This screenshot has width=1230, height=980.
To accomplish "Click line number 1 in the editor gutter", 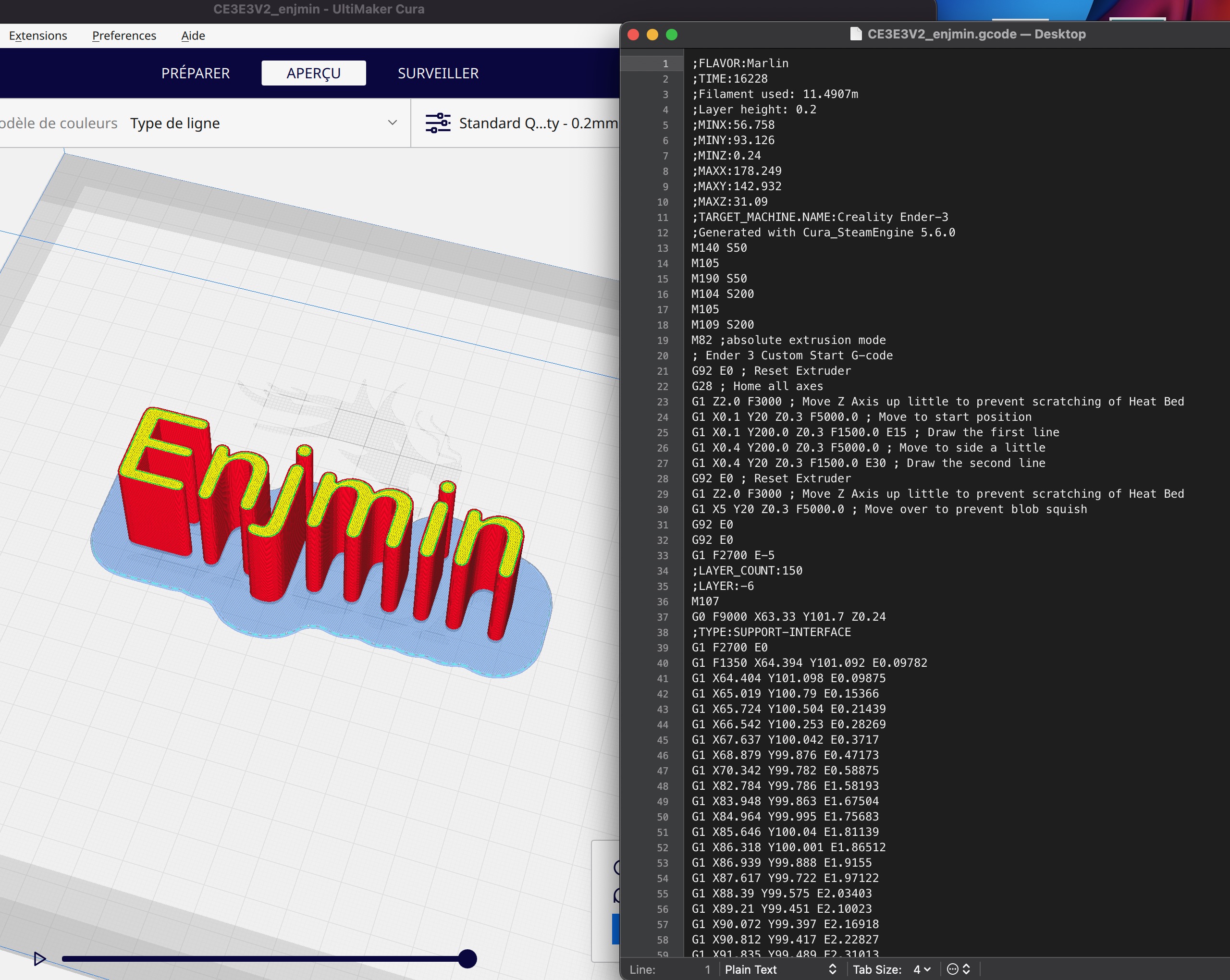I will pyautogui.click(x=665, y=63).
